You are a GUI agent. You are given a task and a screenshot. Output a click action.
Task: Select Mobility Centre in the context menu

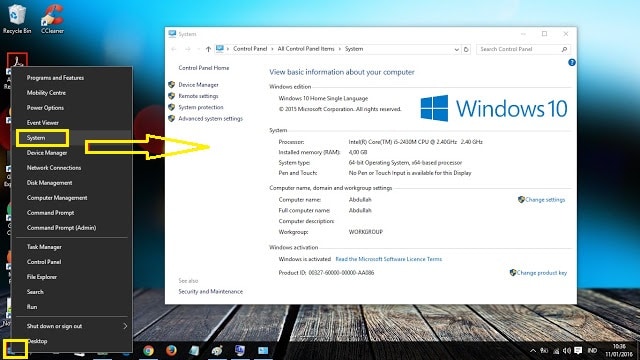pyautogui.click(x=46, y=93)
